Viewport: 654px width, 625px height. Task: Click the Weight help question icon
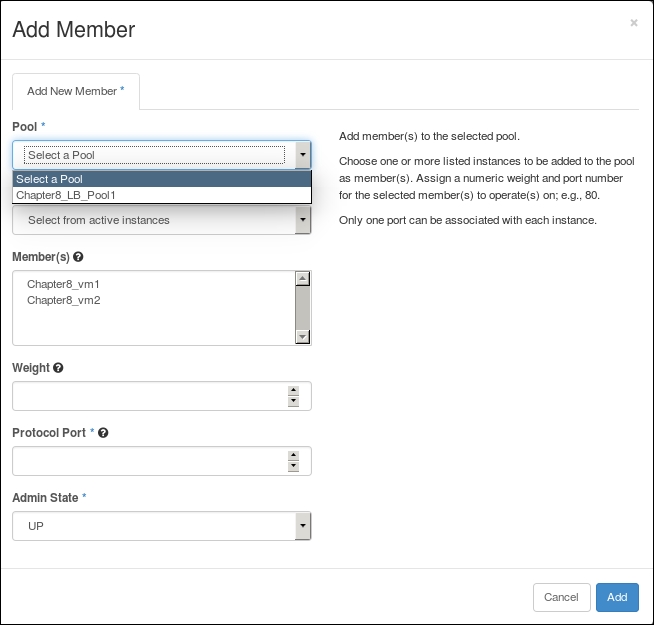tap(58, 368)
